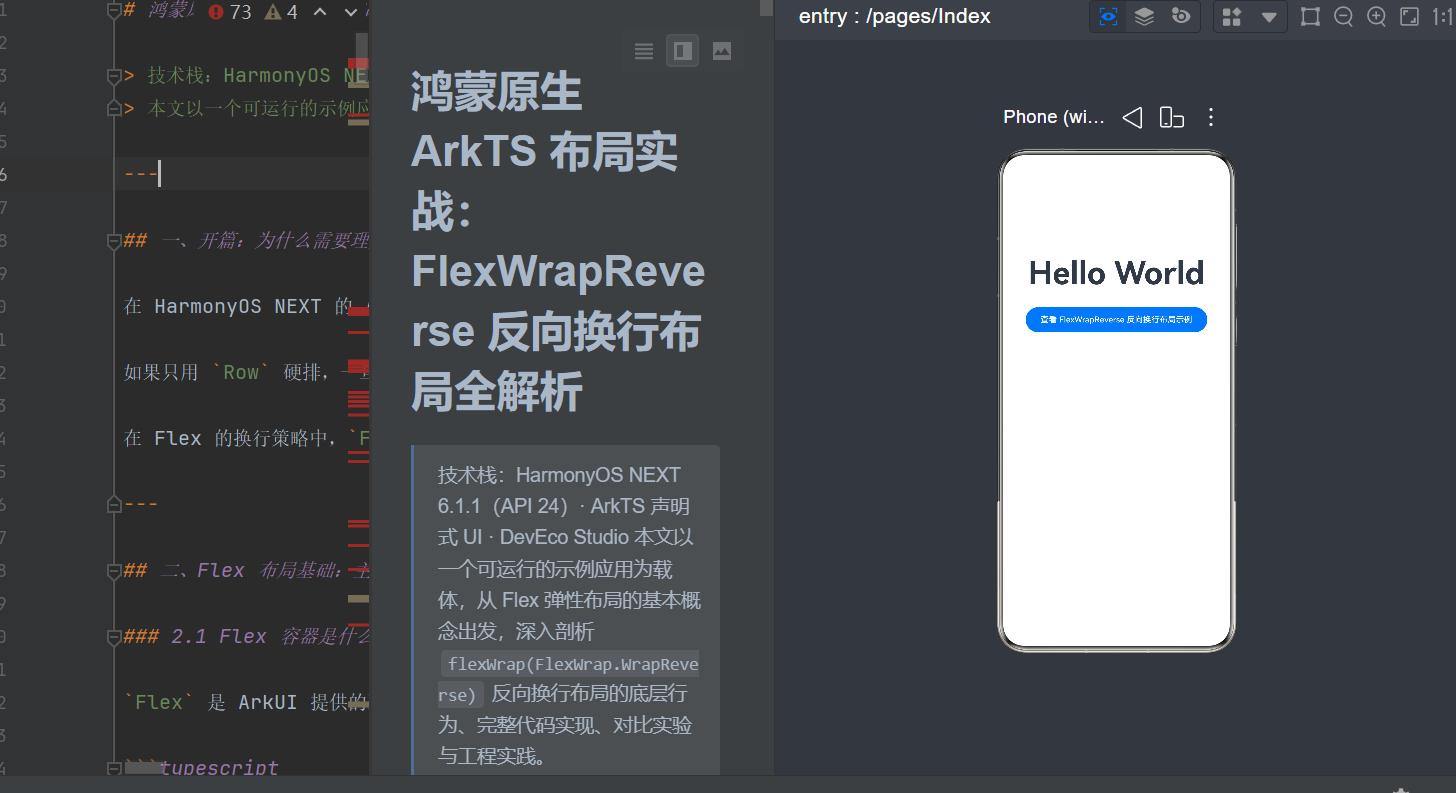Toggle the component tree eye-tracking icon
The height and width of the screenshot is (793, 1456).
pyautogui.click(x=1181, y=16)
